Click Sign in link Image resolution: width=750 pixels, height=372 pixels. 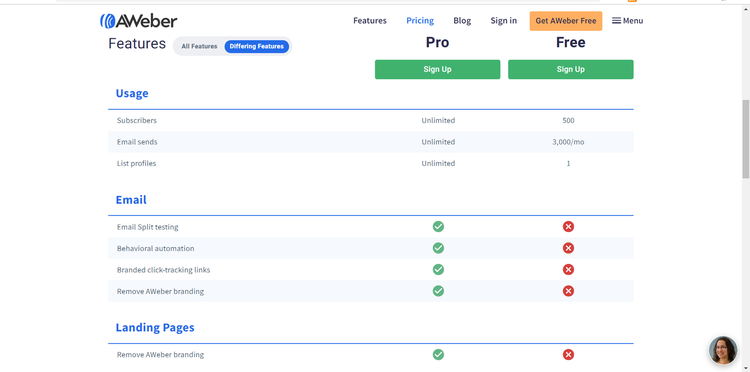pos(504,21)
